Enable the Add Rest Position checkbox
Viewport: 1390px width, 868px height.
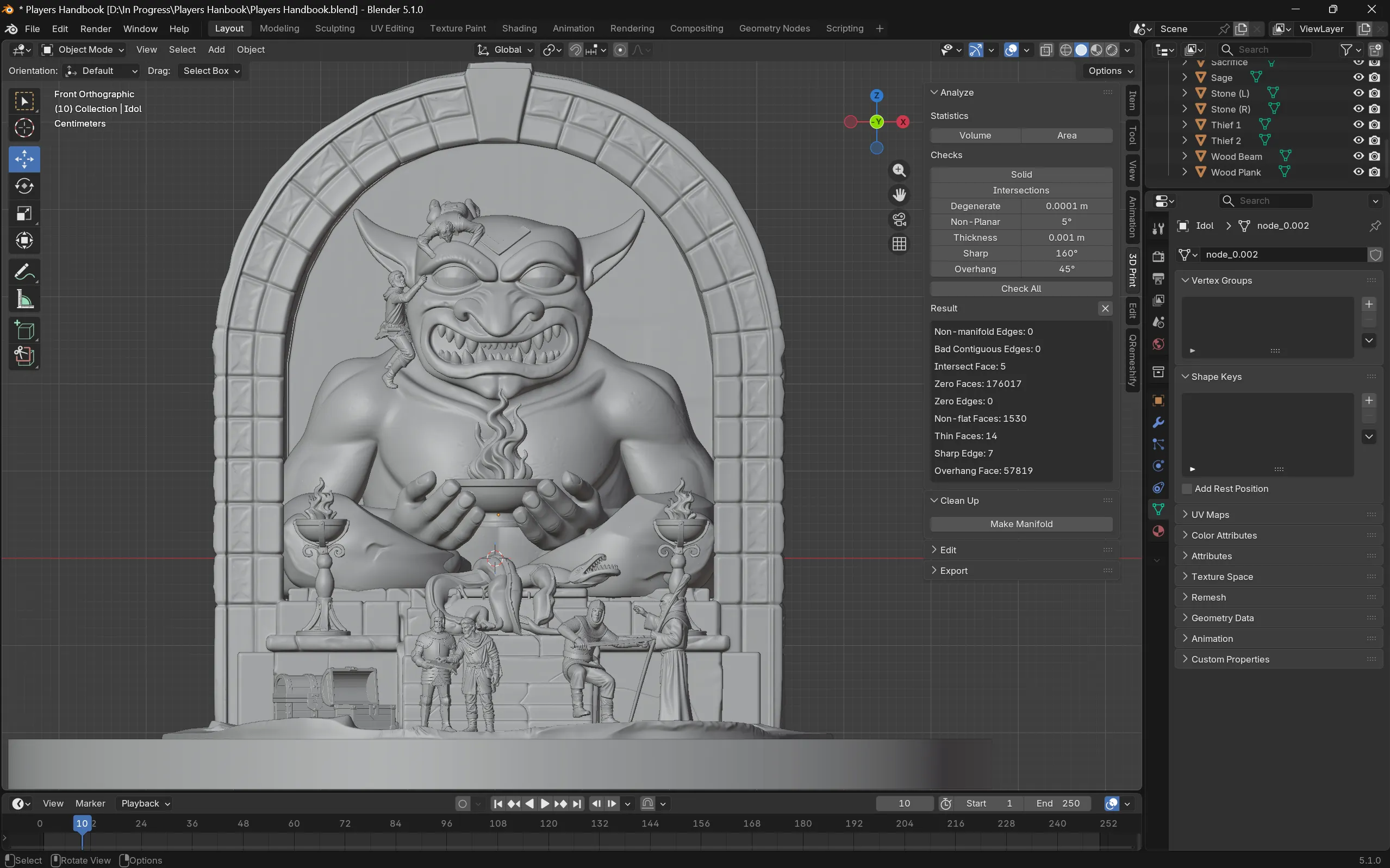pyautogui.click(x=1187, y=489)
